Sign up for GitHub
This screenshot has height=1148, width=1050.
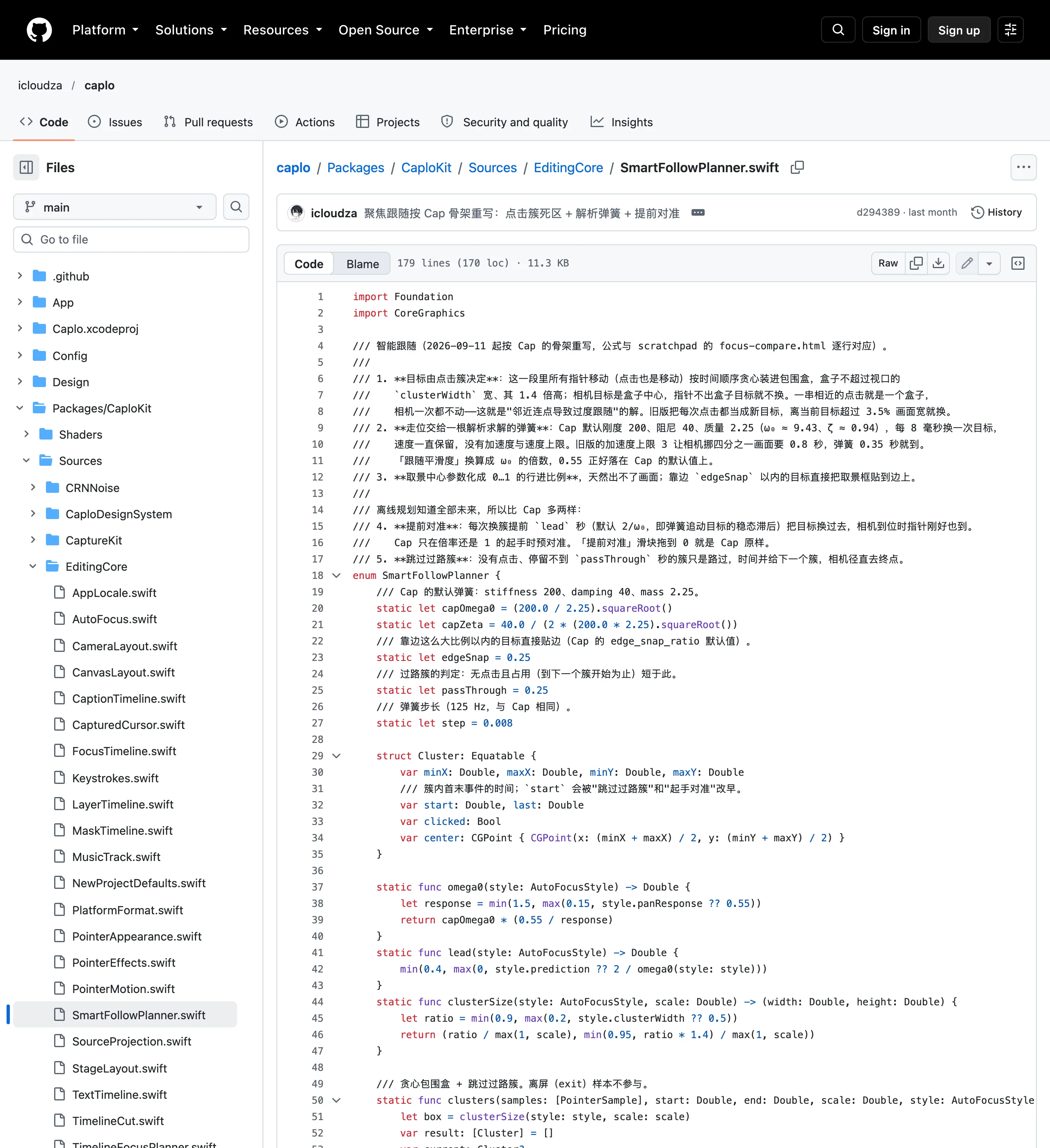pyautogui.click(x=959, y=30)
